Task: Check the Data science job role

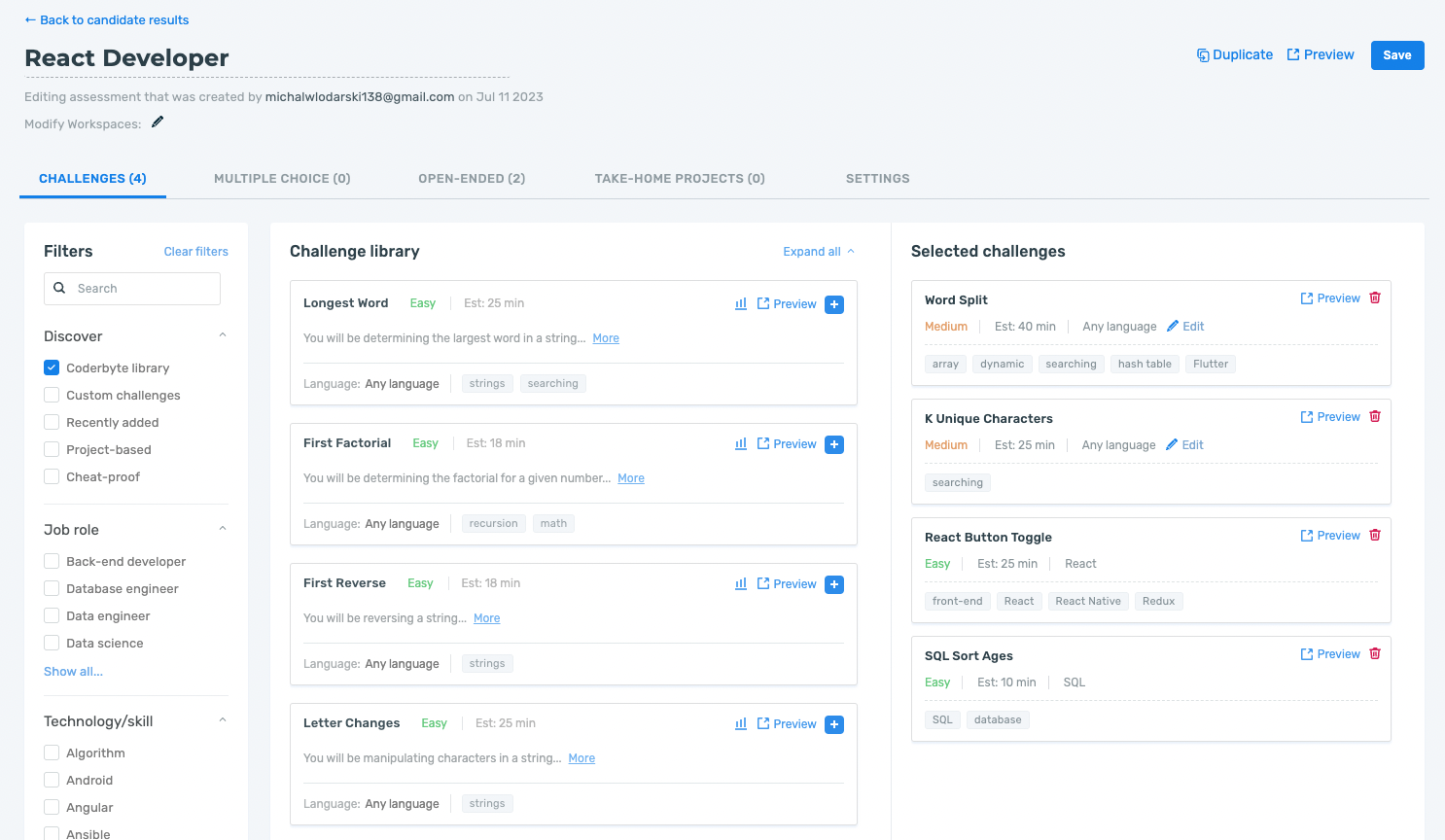Action: (52, 643)
